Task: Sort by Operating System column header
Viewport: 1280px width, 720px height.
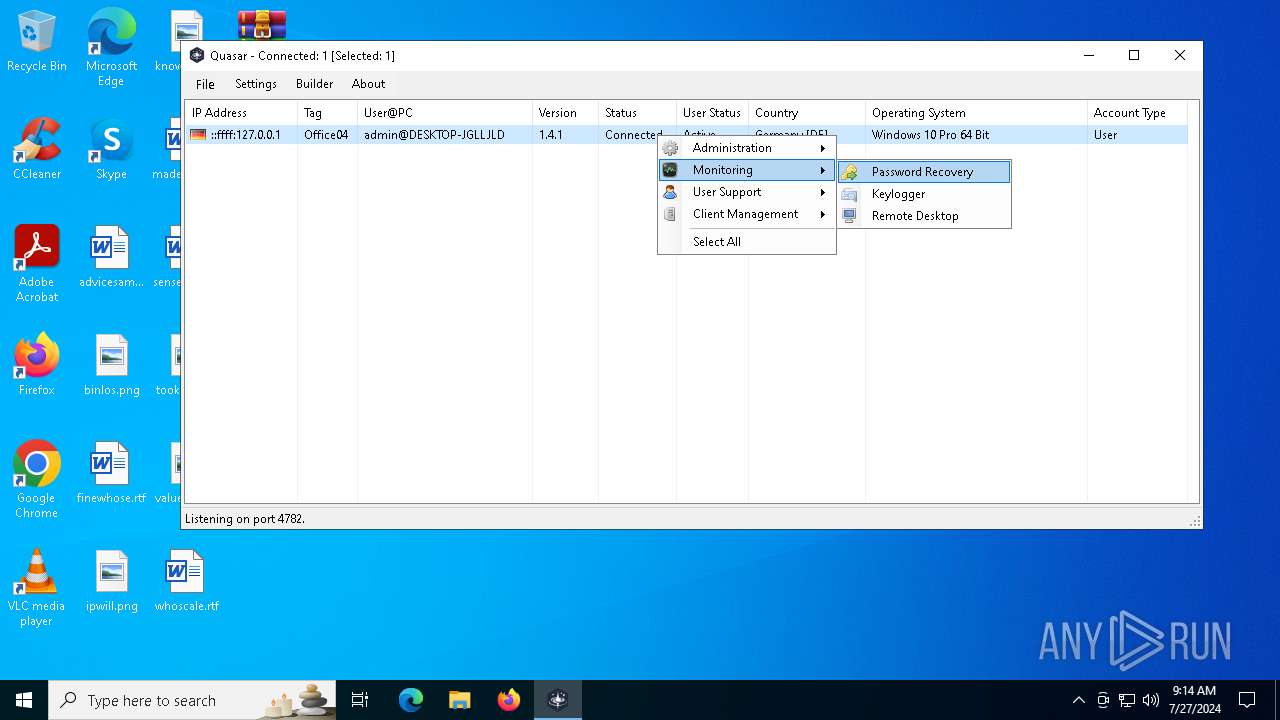Action: click(976, 113)
